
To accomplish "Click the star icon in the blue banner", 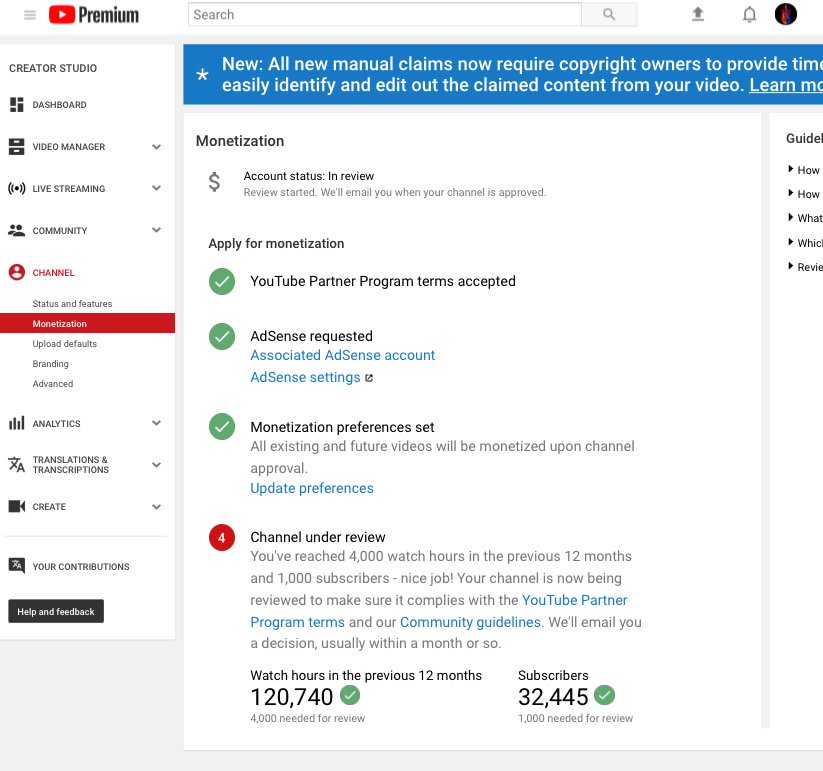I will pyautogui.click(x=202, y=75).
